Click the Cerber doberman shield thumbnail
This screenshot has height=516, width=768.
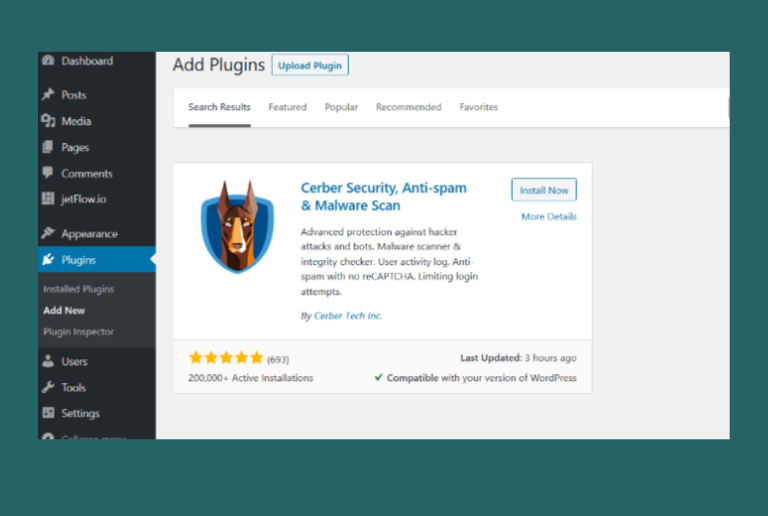[237, 226]
